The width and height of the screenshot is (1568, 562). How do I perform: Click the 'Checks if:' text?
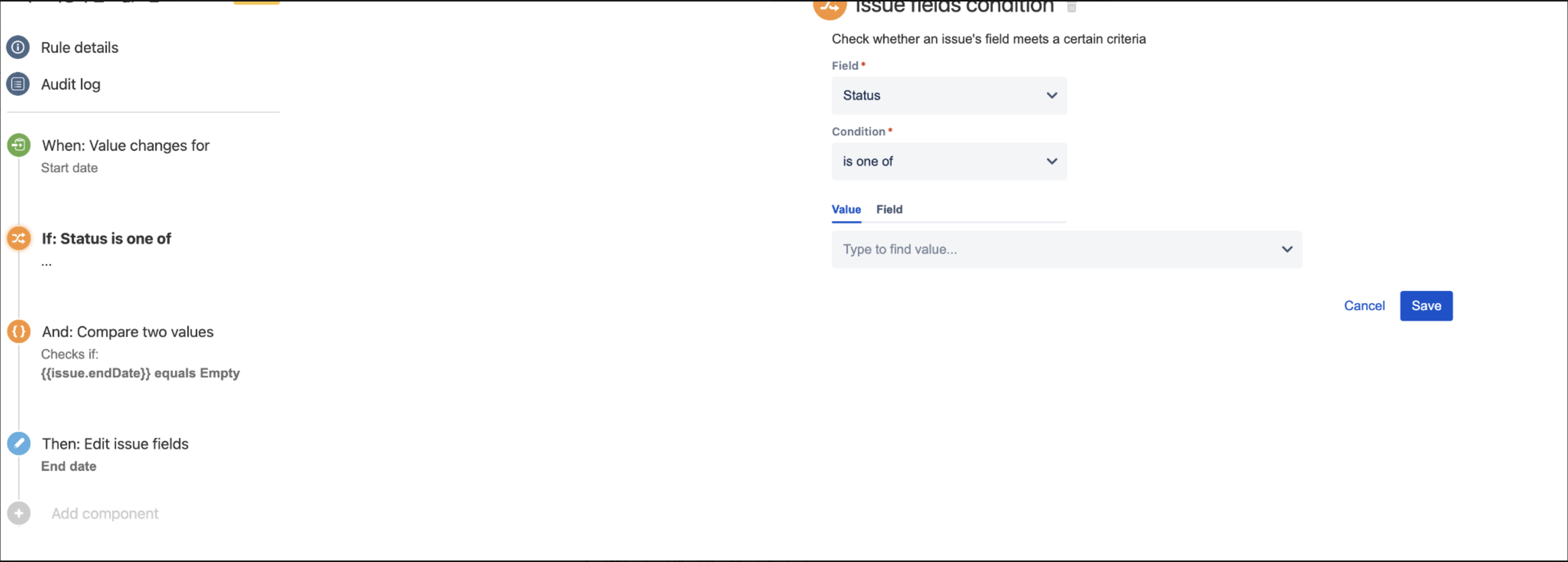coord(70,354)
